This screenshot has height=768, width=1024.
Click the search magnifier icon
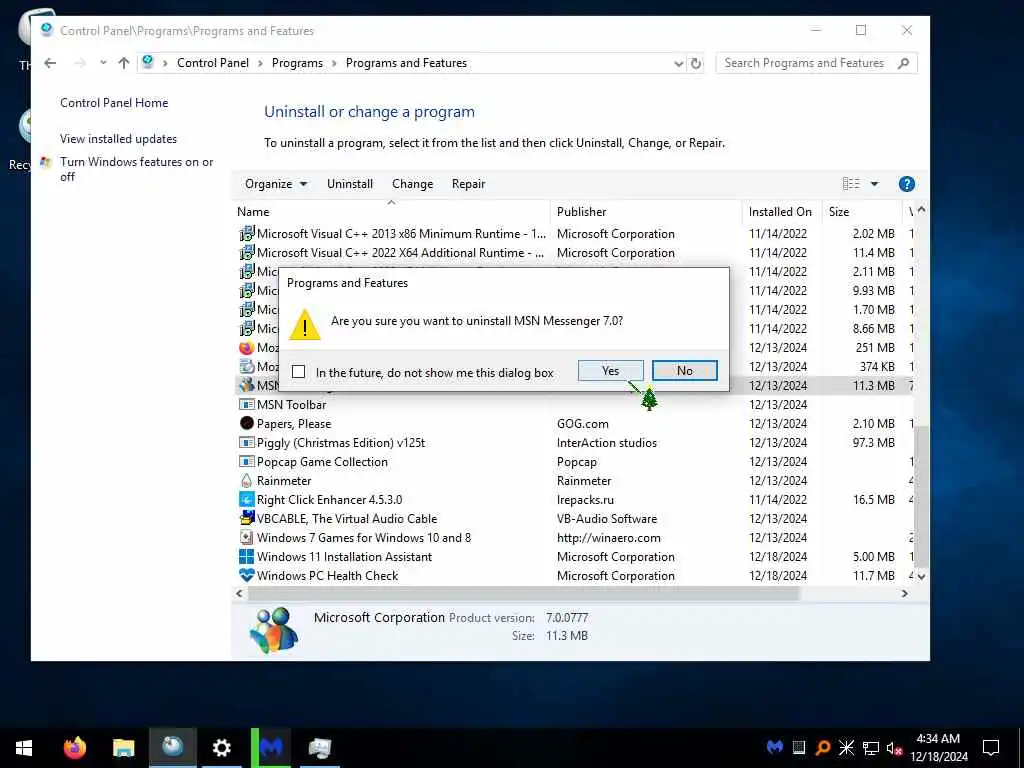(x=903, y=63)
